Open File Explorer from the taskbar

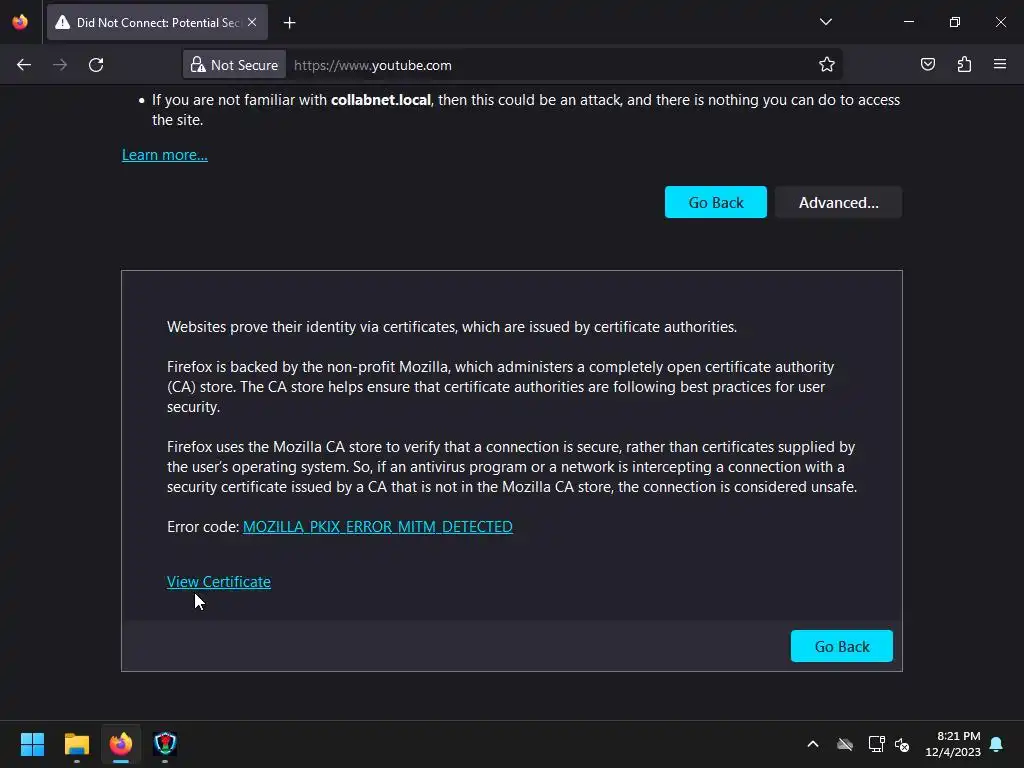[x=76, y=744]
